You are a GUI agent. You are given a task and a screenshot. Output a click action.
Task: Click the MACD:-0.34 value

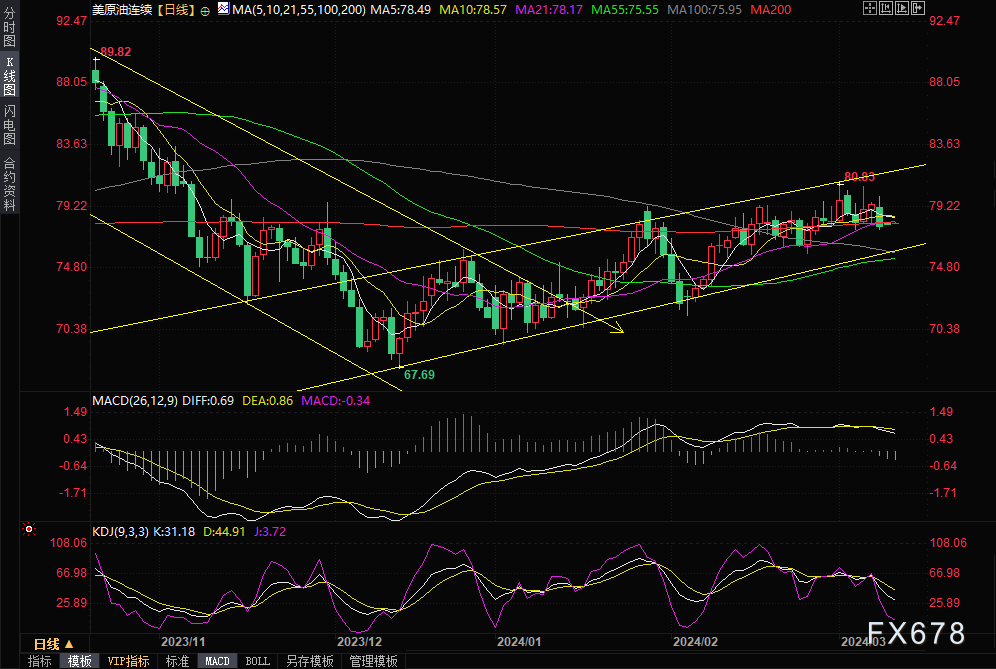tap(335, 401)
